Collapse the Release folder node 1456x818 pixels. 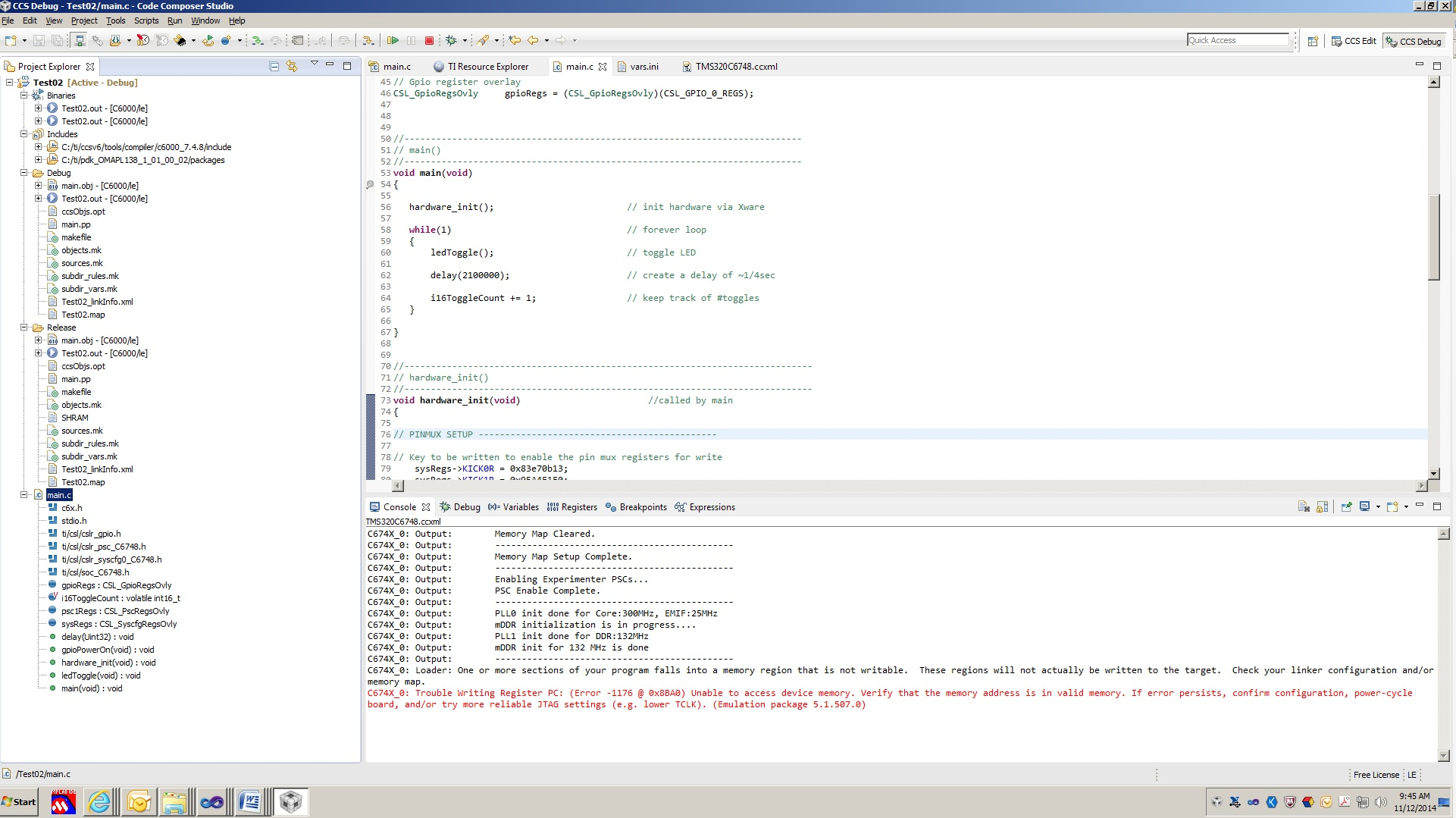(x=24, y=328)
